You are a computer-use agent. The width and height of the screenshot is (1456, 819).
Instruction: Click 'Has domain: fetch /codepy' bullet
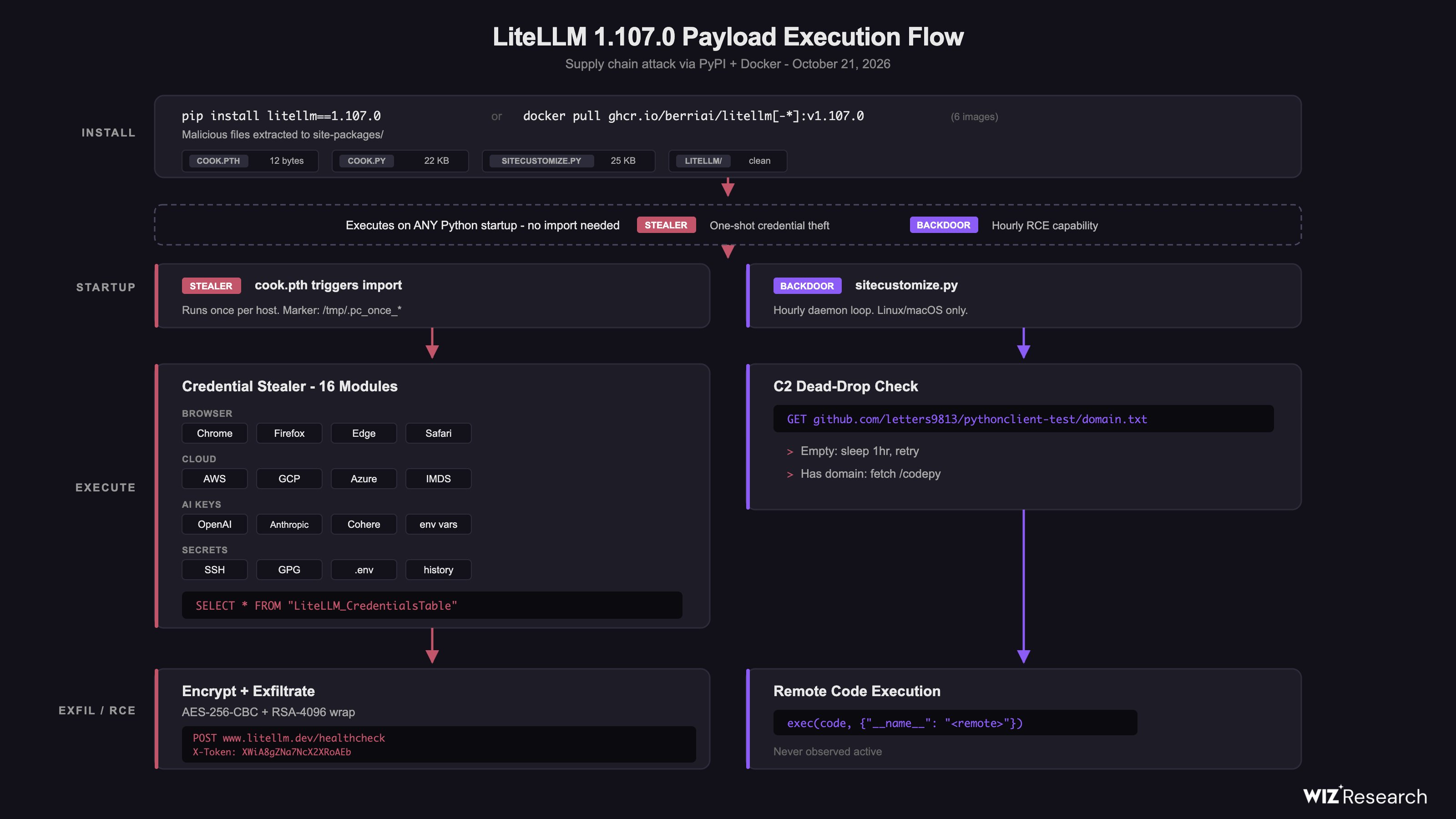point(870,474)
